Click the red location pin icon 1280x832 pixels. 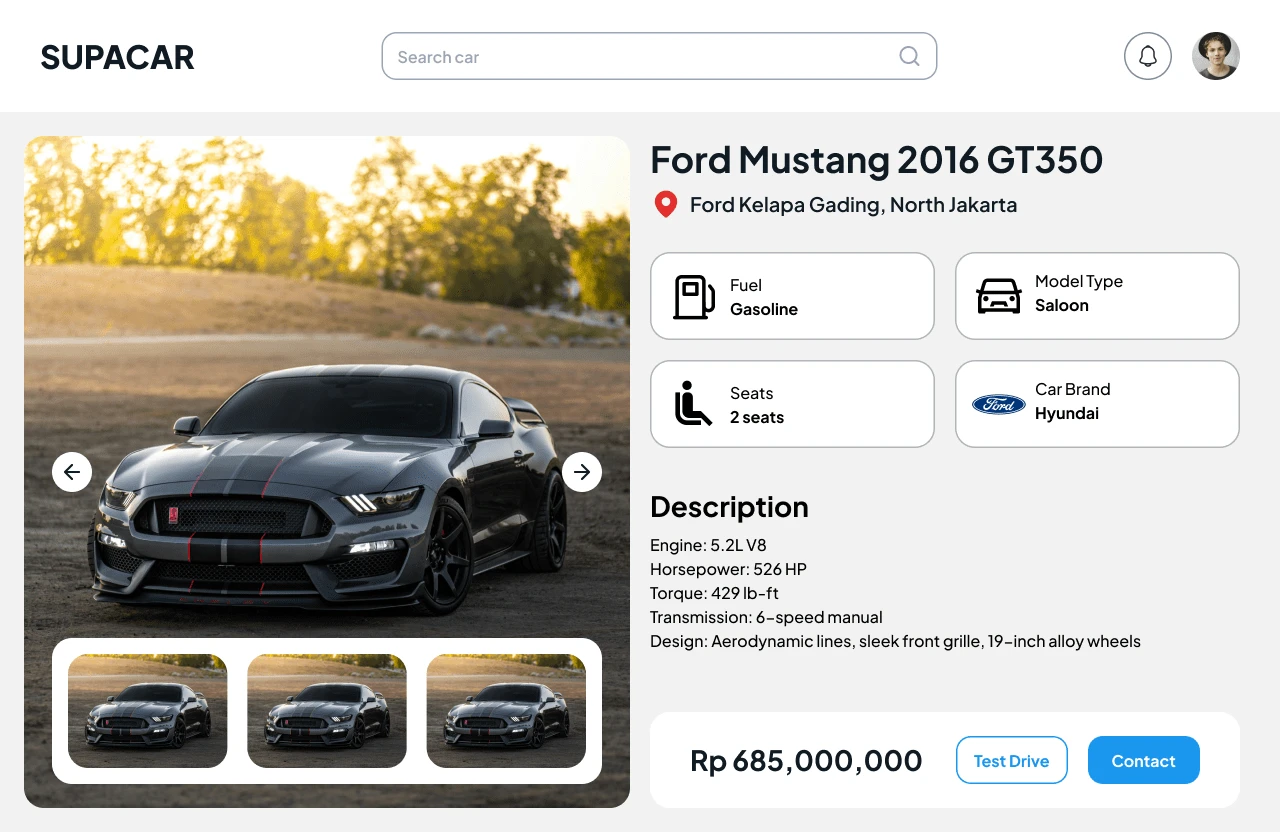point(665,205)
